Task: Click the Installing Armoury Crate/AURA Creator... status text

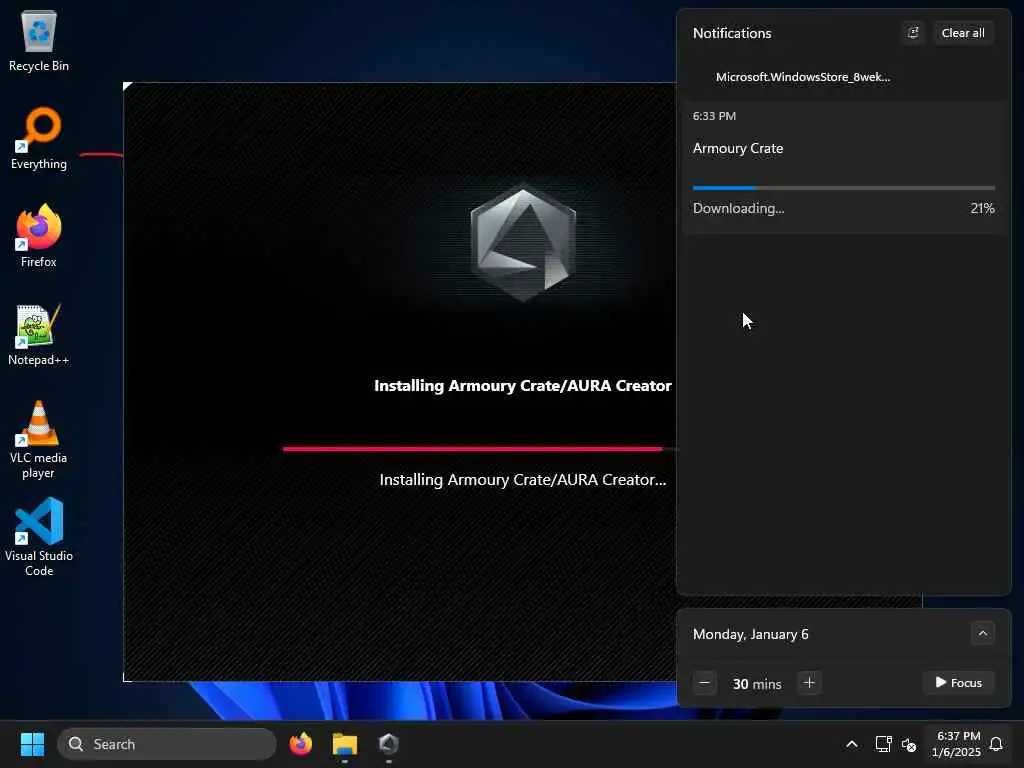Action: (x=522, y=479)
